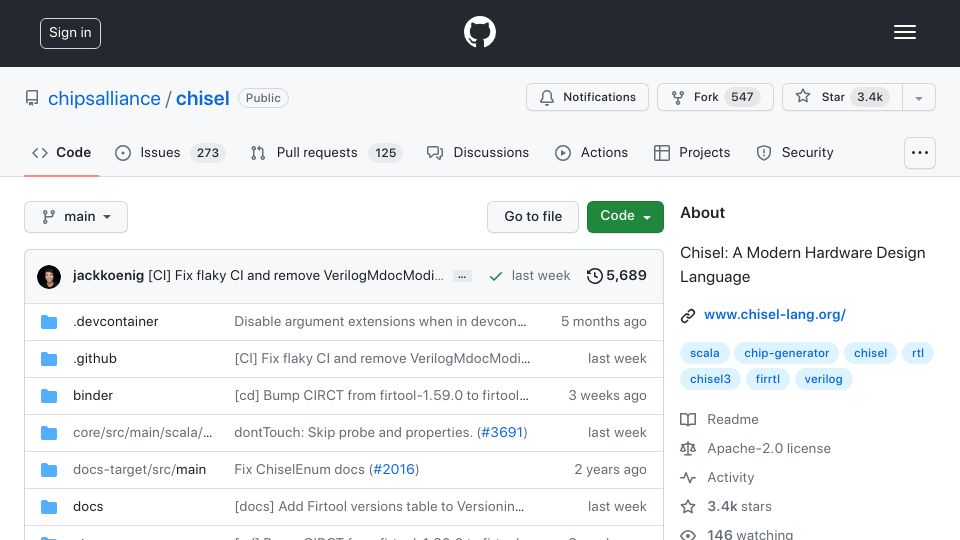Screen dimensions: 960x540
Task: Click 'Disable argument extensions when in devcon...' message
Action: coord(380,321)
